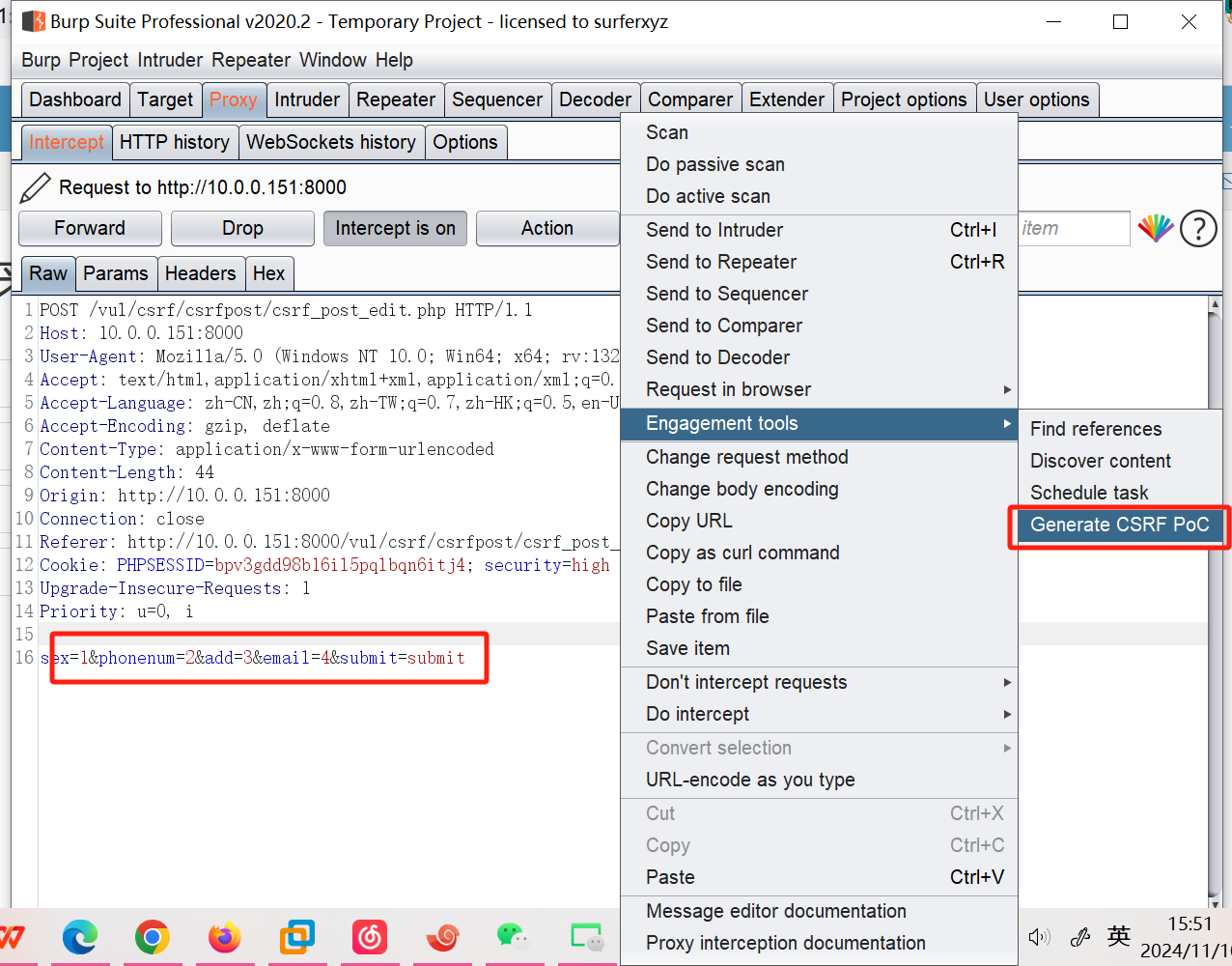Switch to the Params view tab
The height and width of the screenshot is (966, 1232).
coord(116,273)
